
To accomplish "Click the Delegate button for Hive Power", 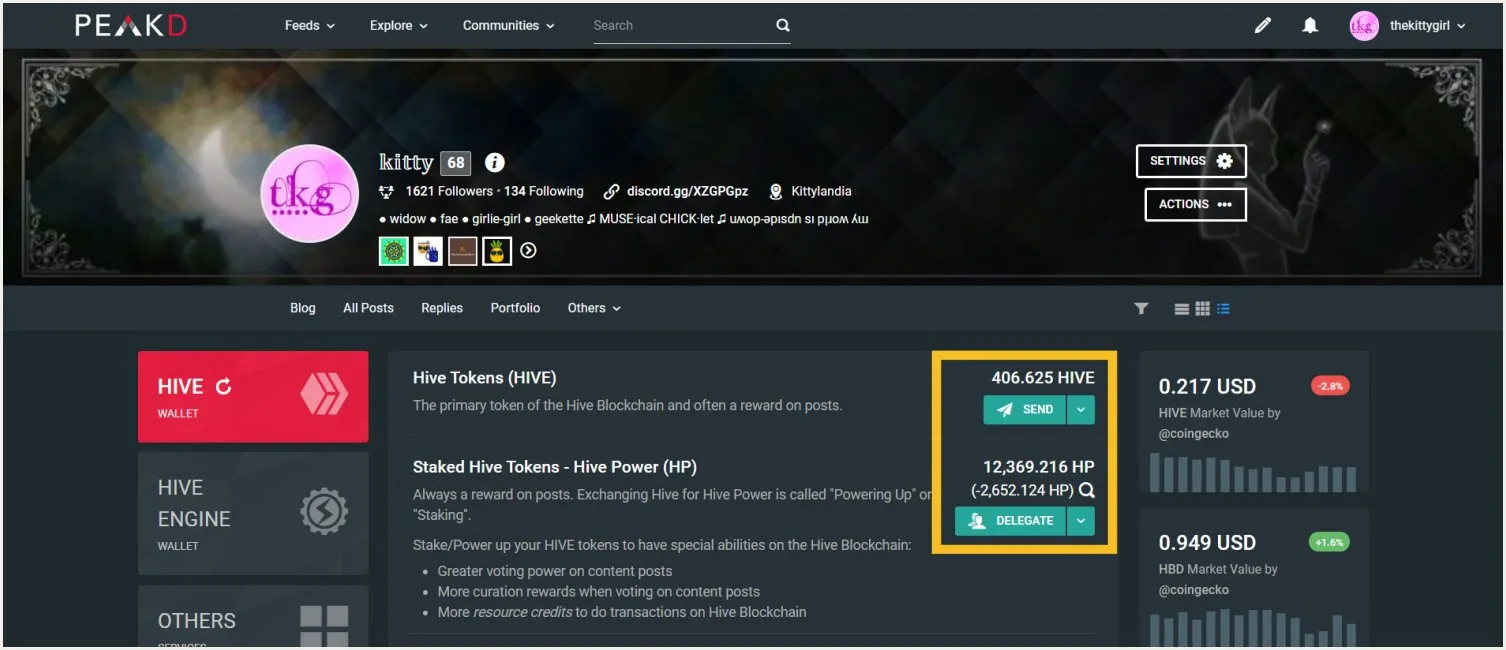I will (1011, 521).
